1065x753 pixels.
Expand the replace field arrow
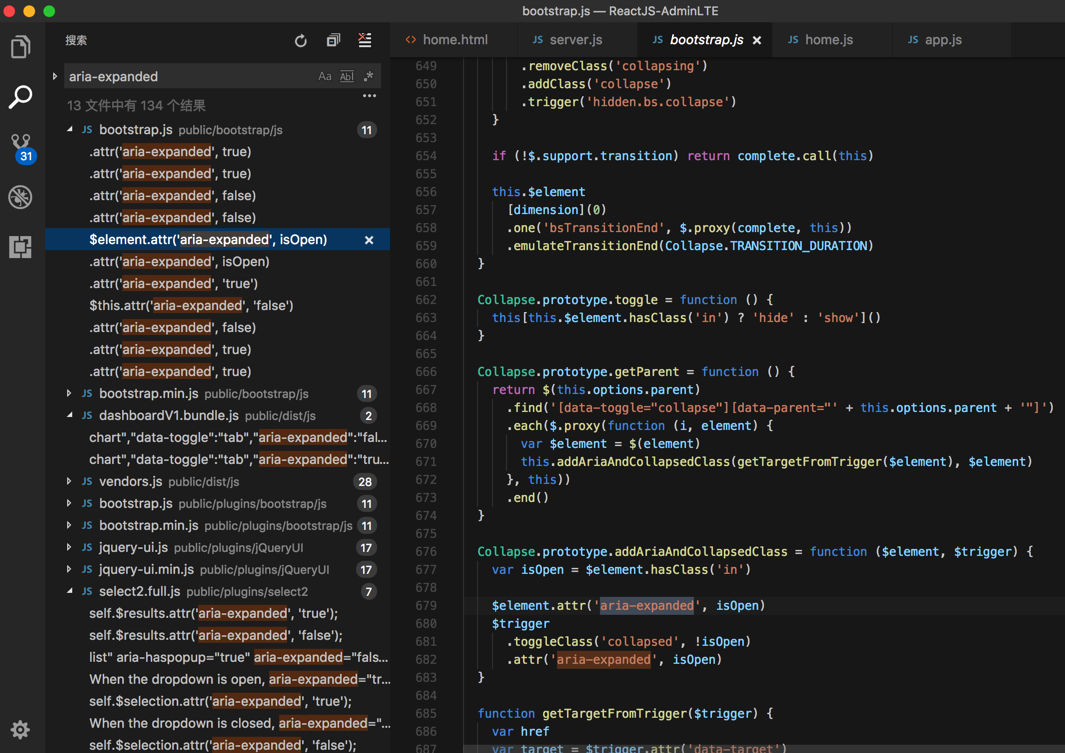click(55, 77)
